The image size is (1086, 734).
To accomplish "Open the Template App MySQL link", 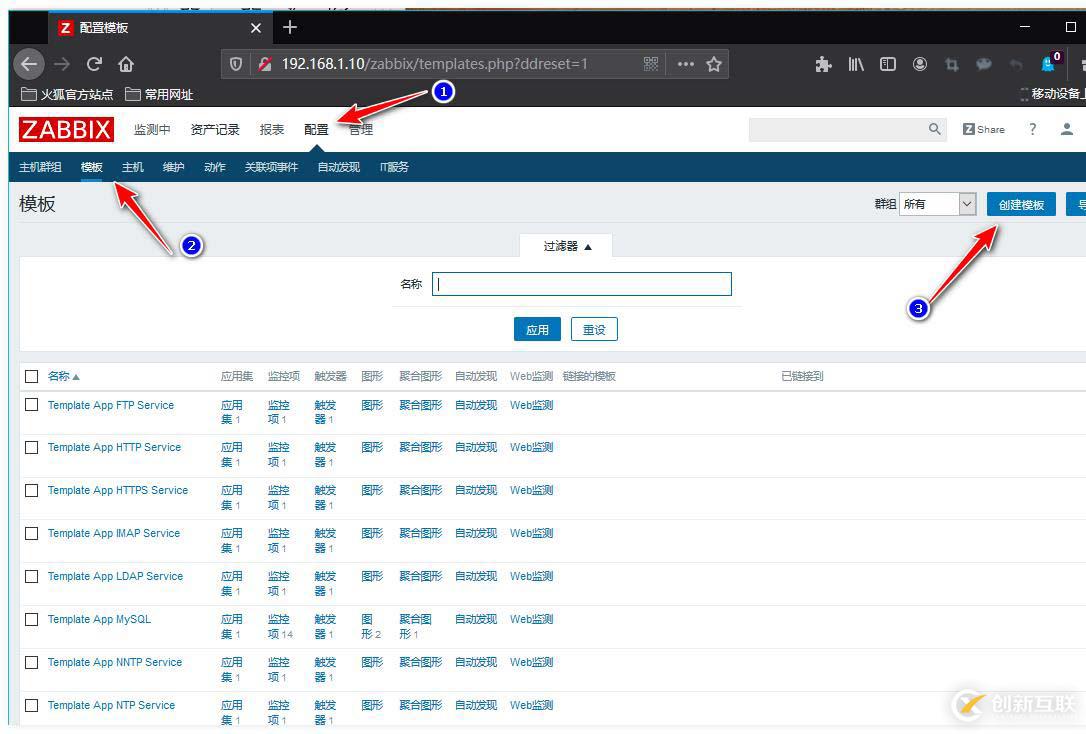I will (x=99, y=619).
